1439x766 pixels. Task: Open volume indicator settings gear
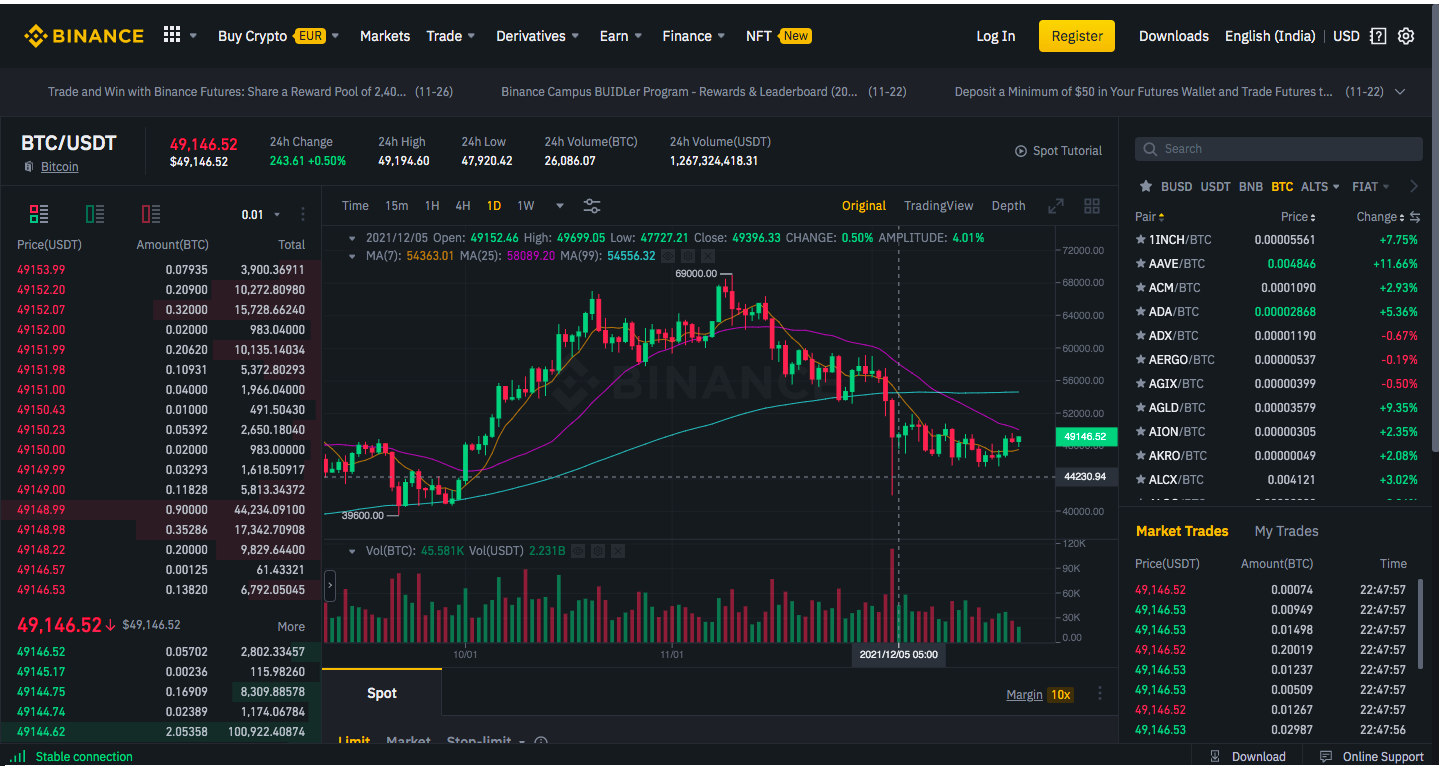[x=598, y=551]
